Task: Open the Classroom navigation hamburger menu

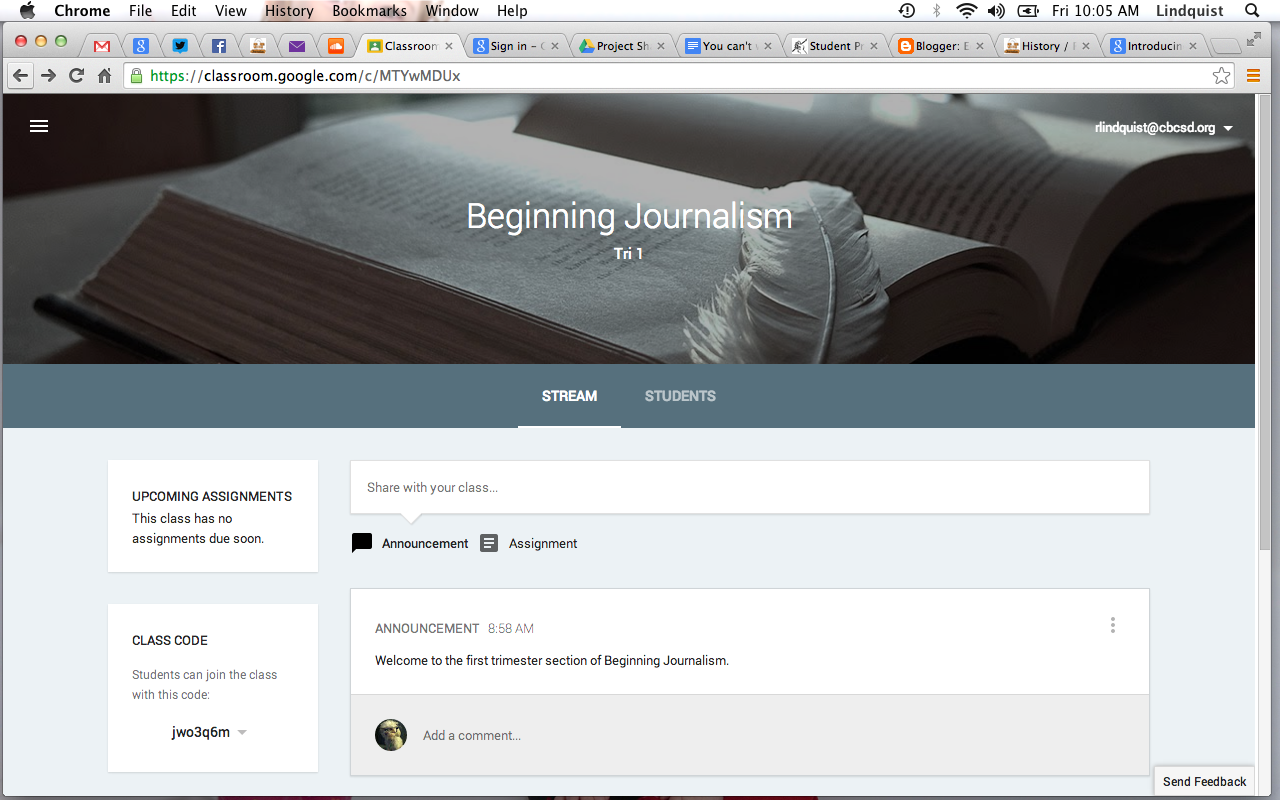Action: point(38,126)
